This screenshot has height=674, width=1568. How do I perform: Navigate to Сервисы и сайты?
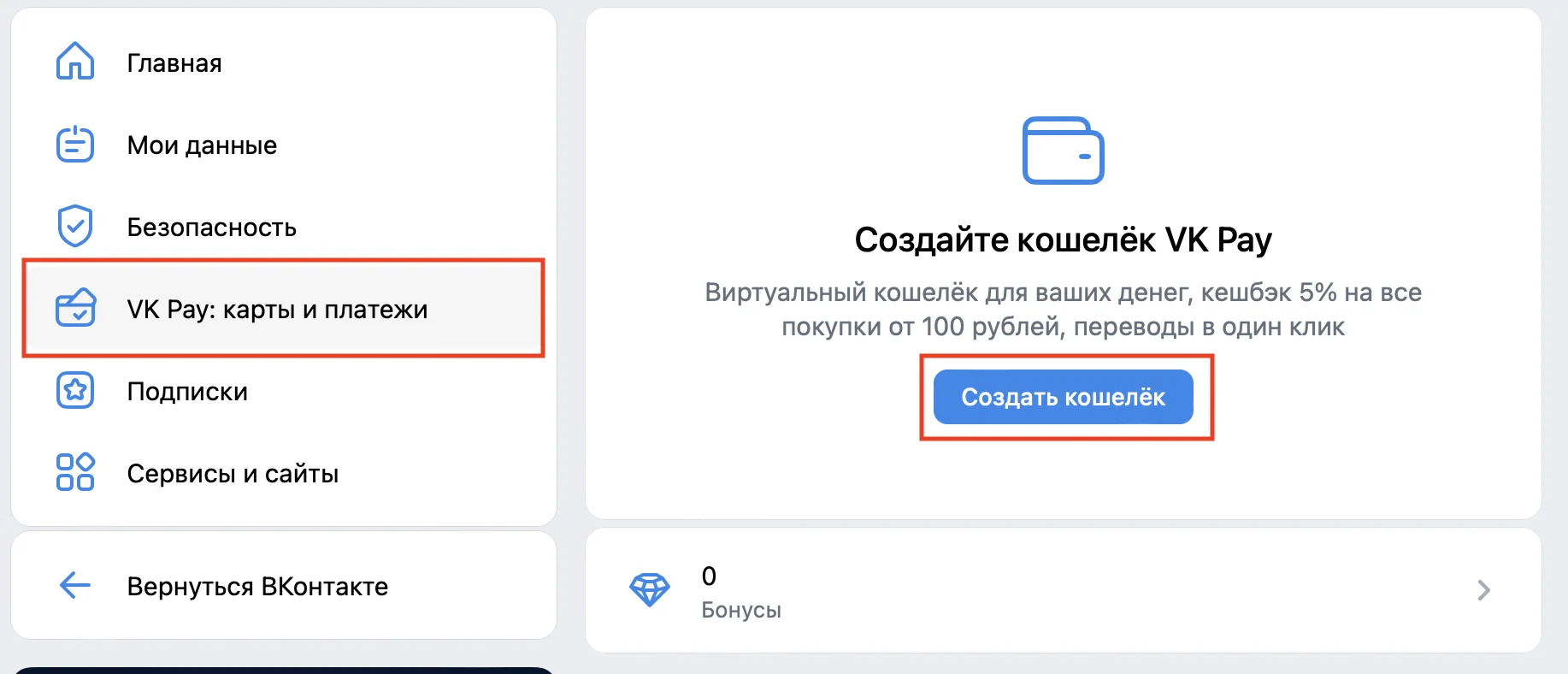[233, 474]
